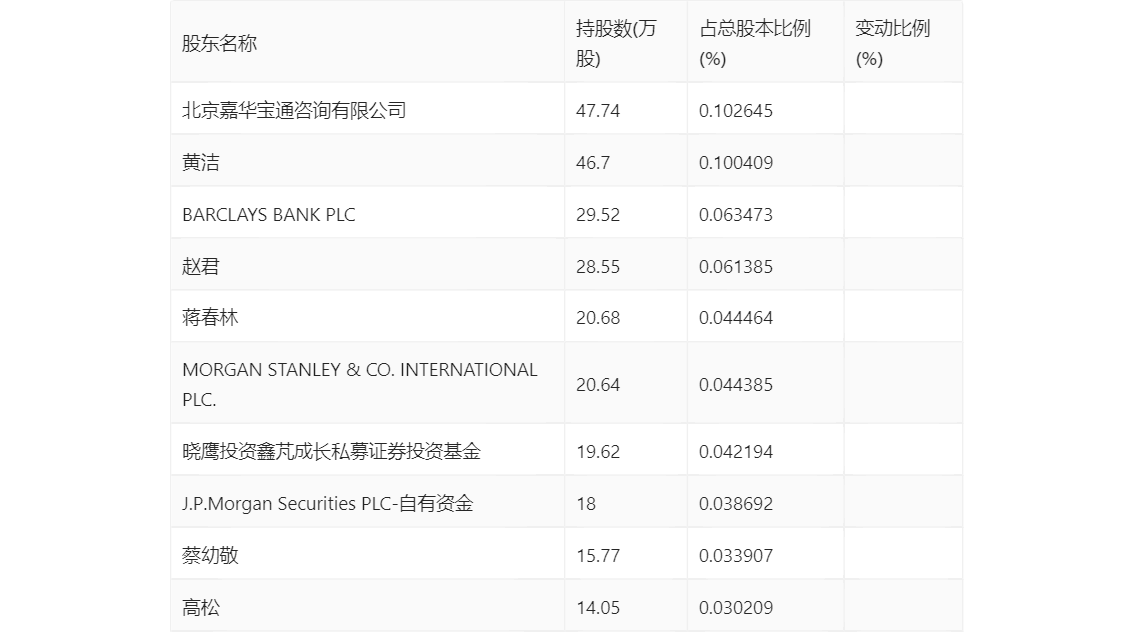Click the 持股数(万股) column header
The image size is (1134, 632).
coord(616,44)
